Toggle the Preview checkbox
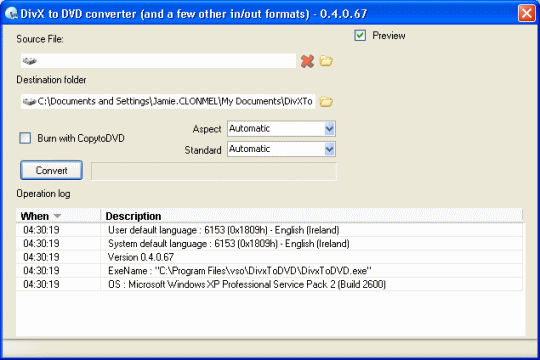The image size is (540, 360). coord(360,35)
